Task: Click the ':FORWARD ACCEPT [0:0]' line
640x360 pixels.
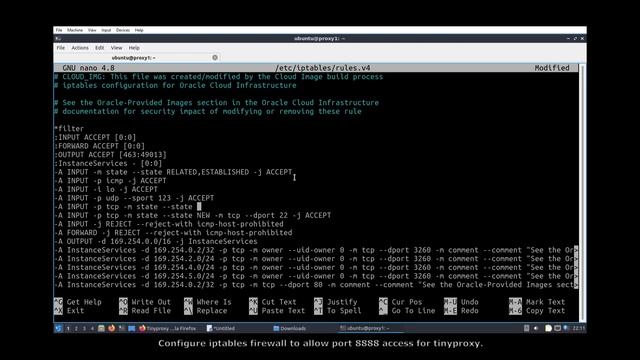Action: [100, 146]
